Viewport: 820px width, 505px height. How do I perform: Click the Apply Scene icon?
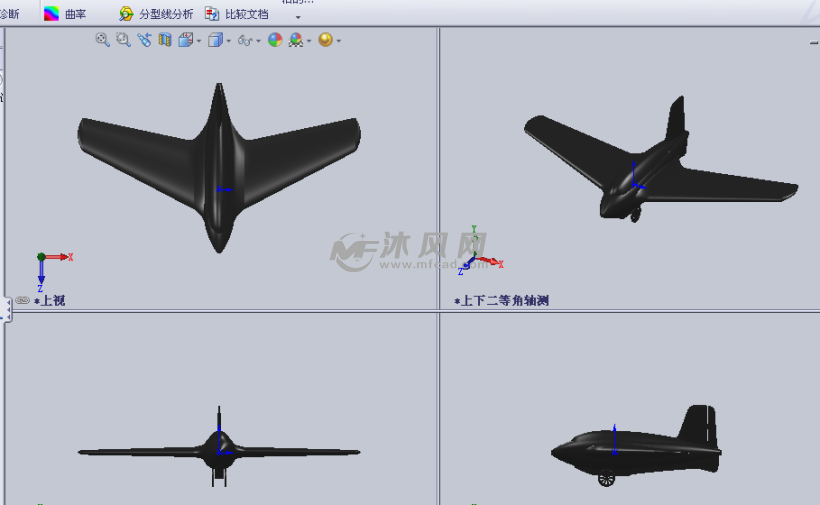tap(296, 40)
